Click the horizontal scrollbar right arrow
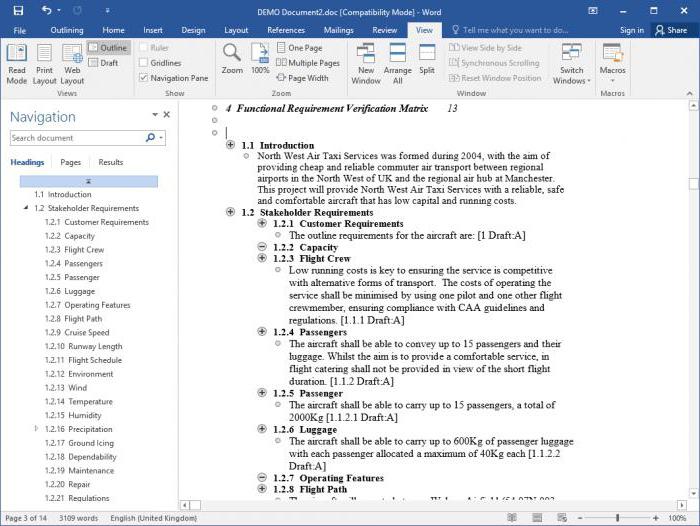 click(x=681, y=505)
